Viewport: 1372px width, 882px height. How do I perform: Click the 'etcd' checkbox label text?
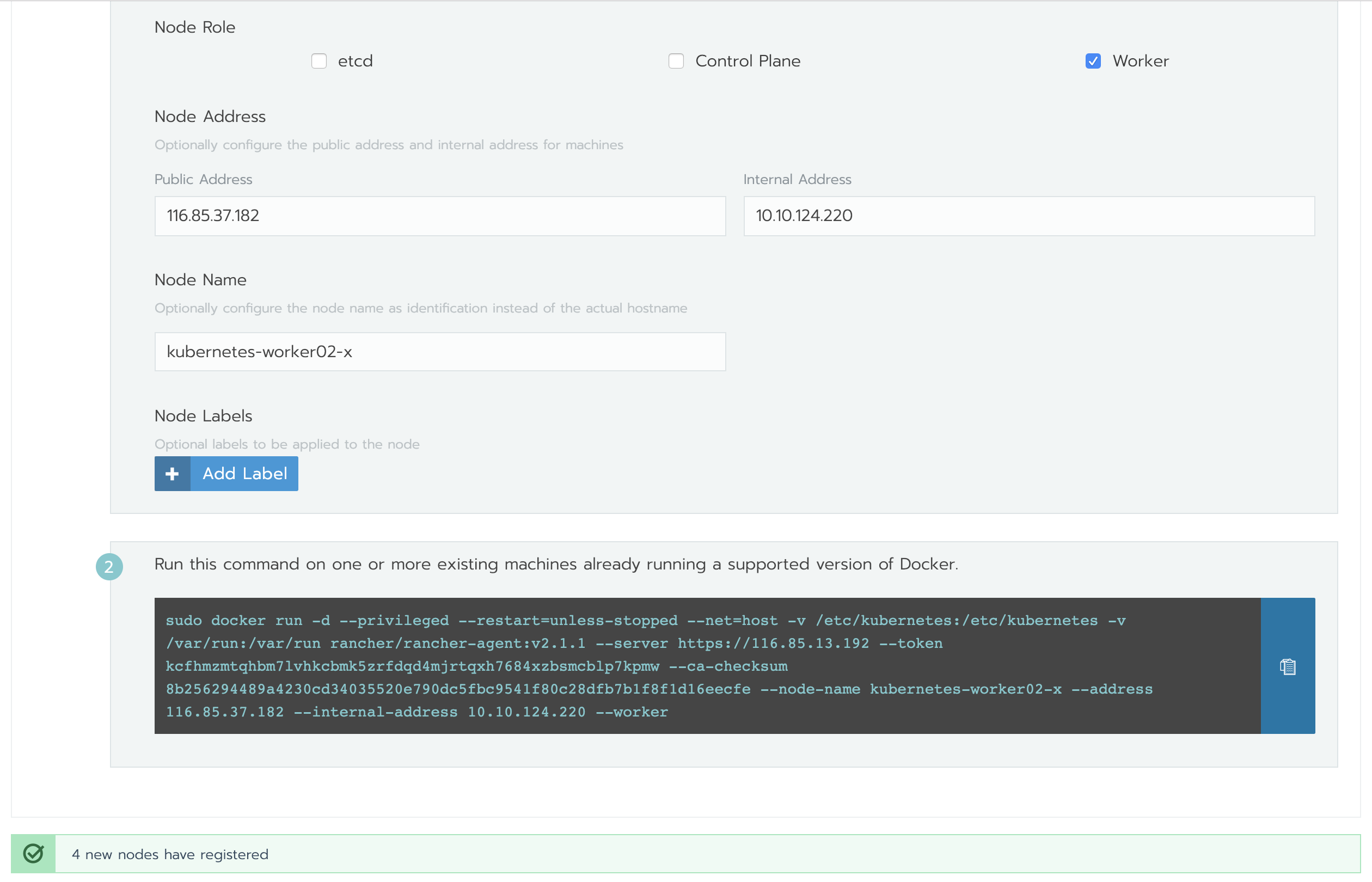[355, 62]
